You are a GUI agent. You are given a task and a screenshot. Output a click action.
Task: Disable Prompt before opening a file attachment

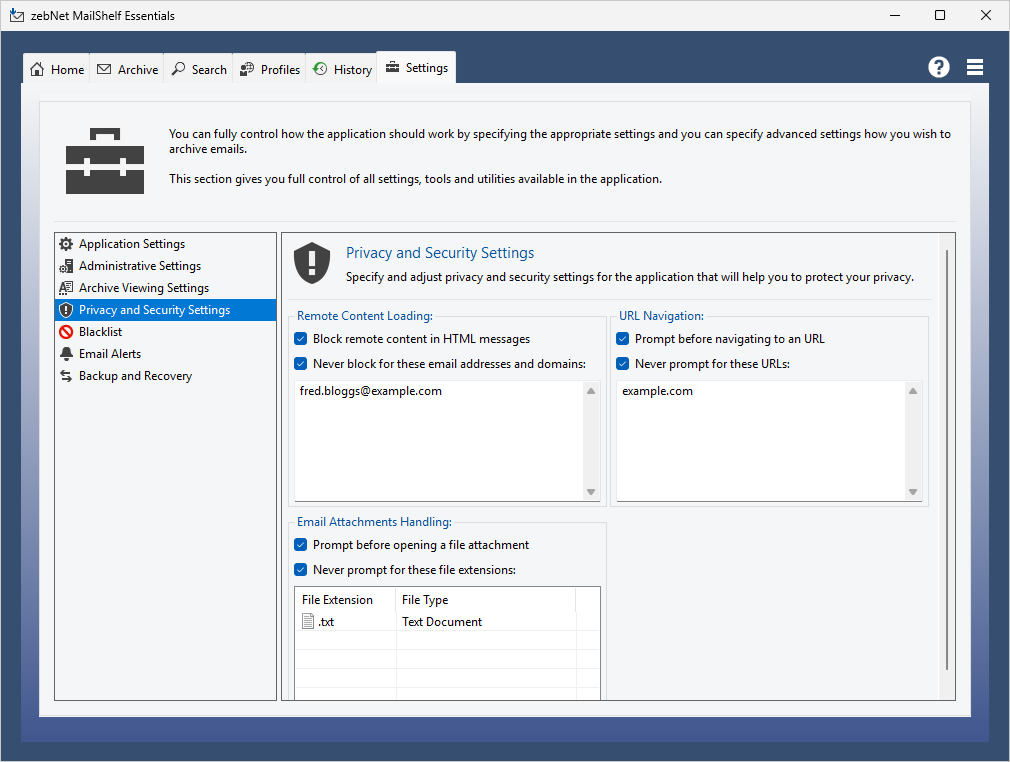click(x=301, y=545)
